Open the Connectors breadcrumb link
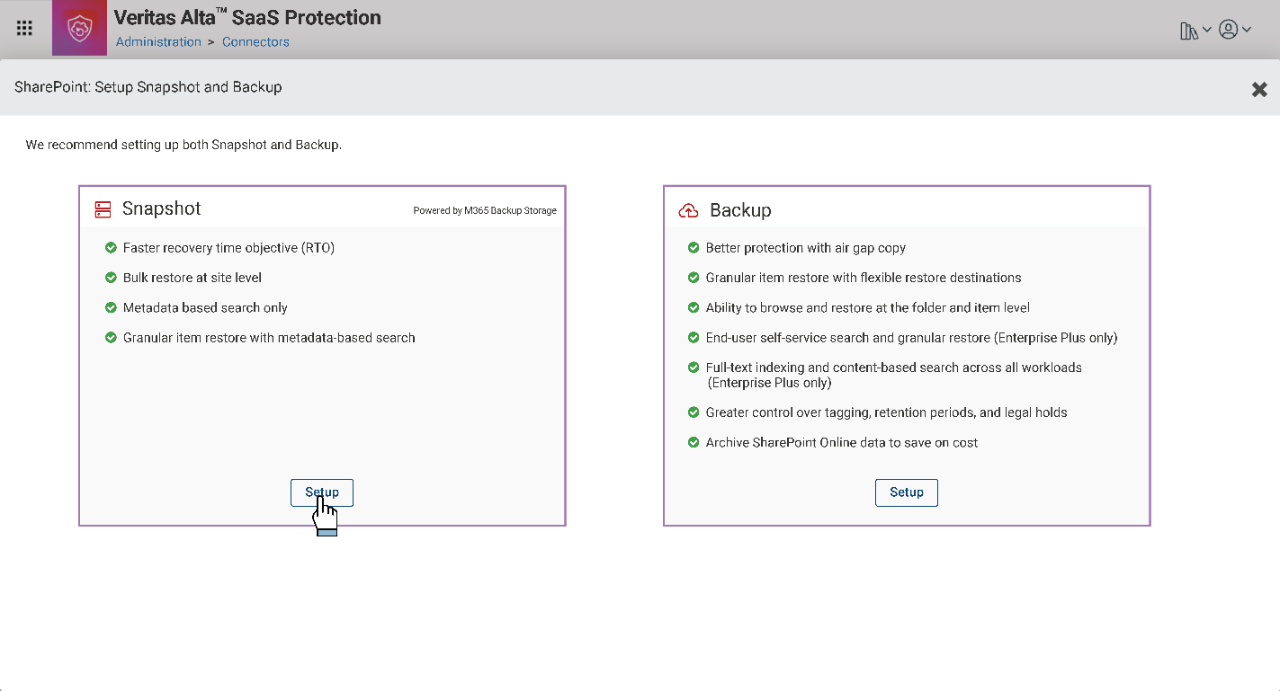Image resolution: width=1280 pixels, height=691 pixels. click(256, 42)
